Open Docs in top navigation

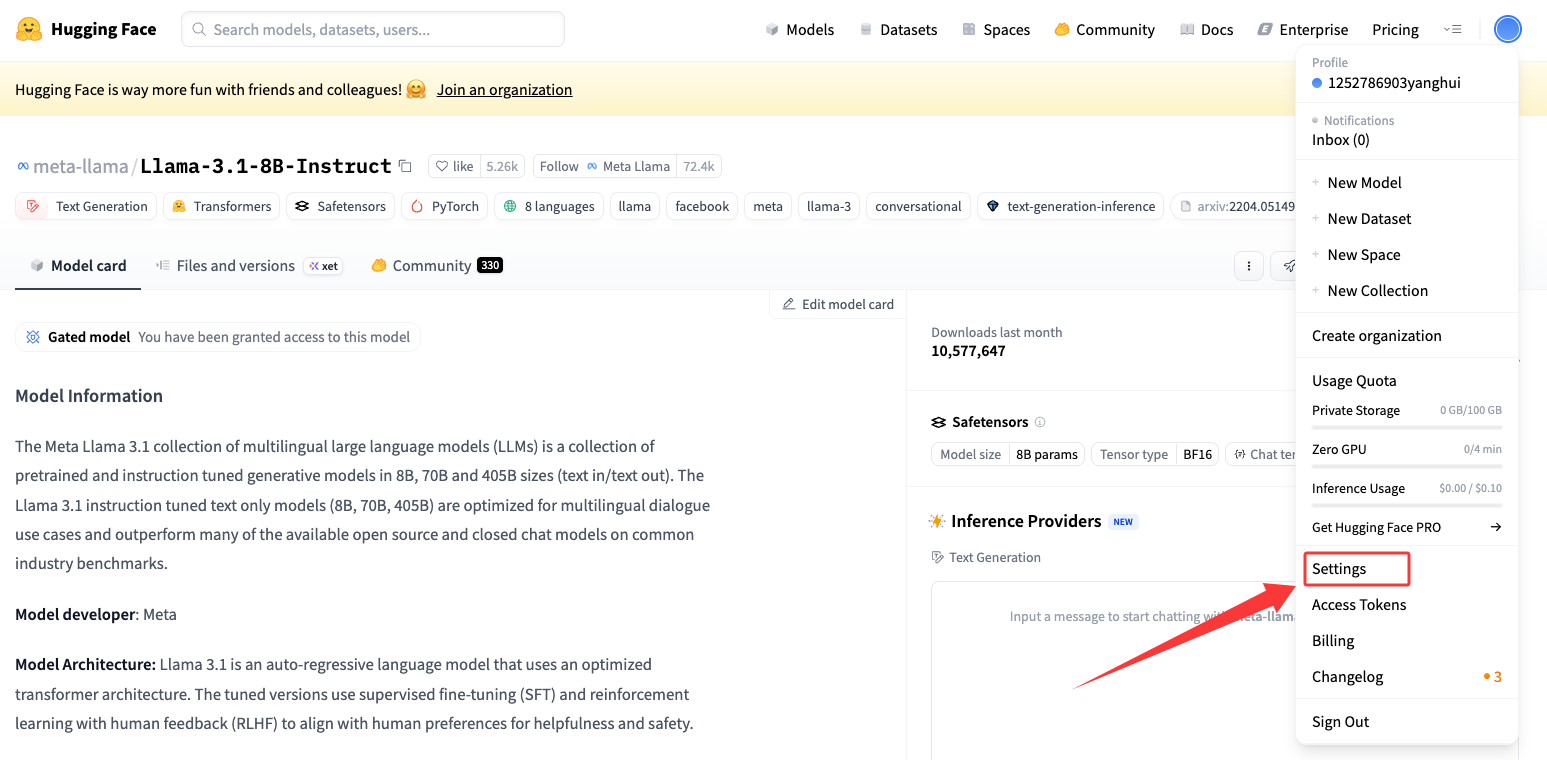point(1206,30)
